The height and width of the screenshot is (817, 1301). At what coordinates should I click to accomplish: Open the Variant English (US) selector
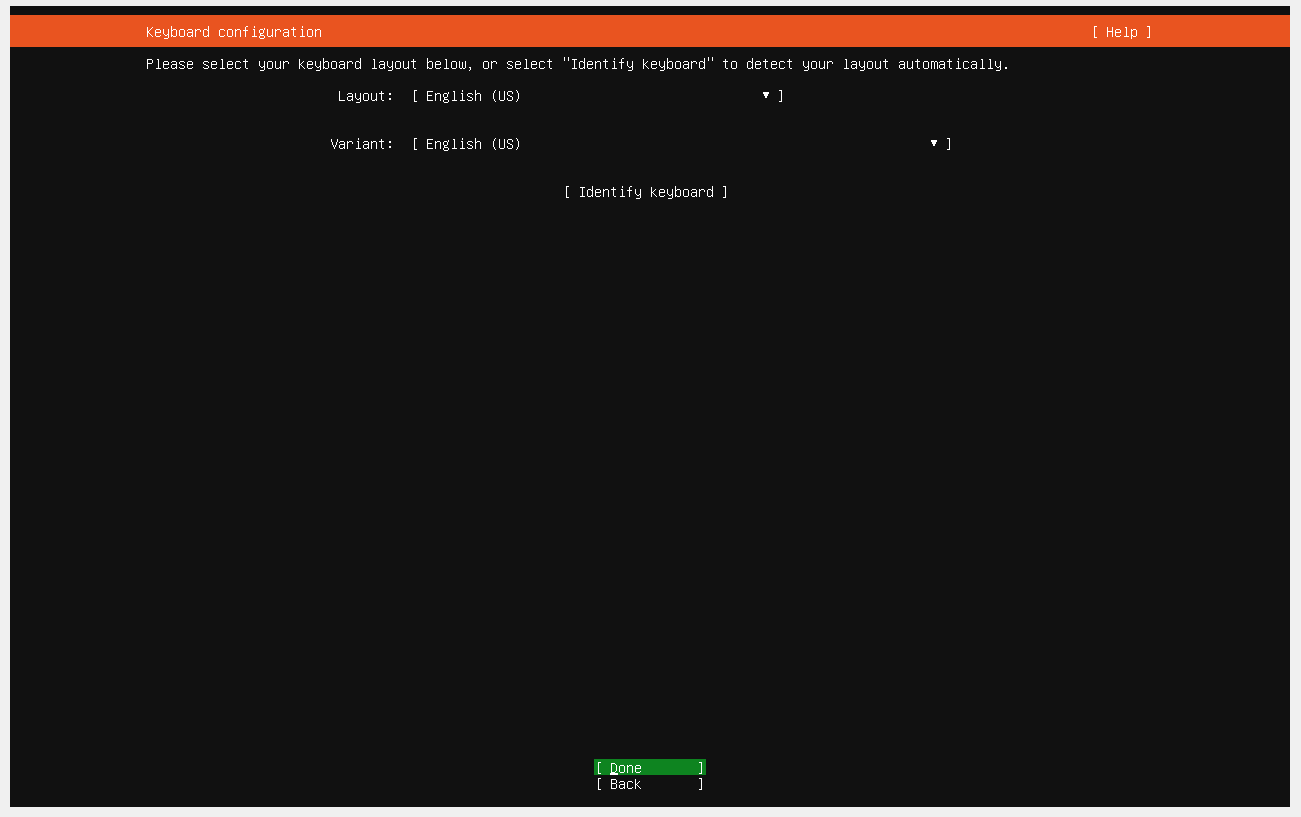[x=682, y=144]
